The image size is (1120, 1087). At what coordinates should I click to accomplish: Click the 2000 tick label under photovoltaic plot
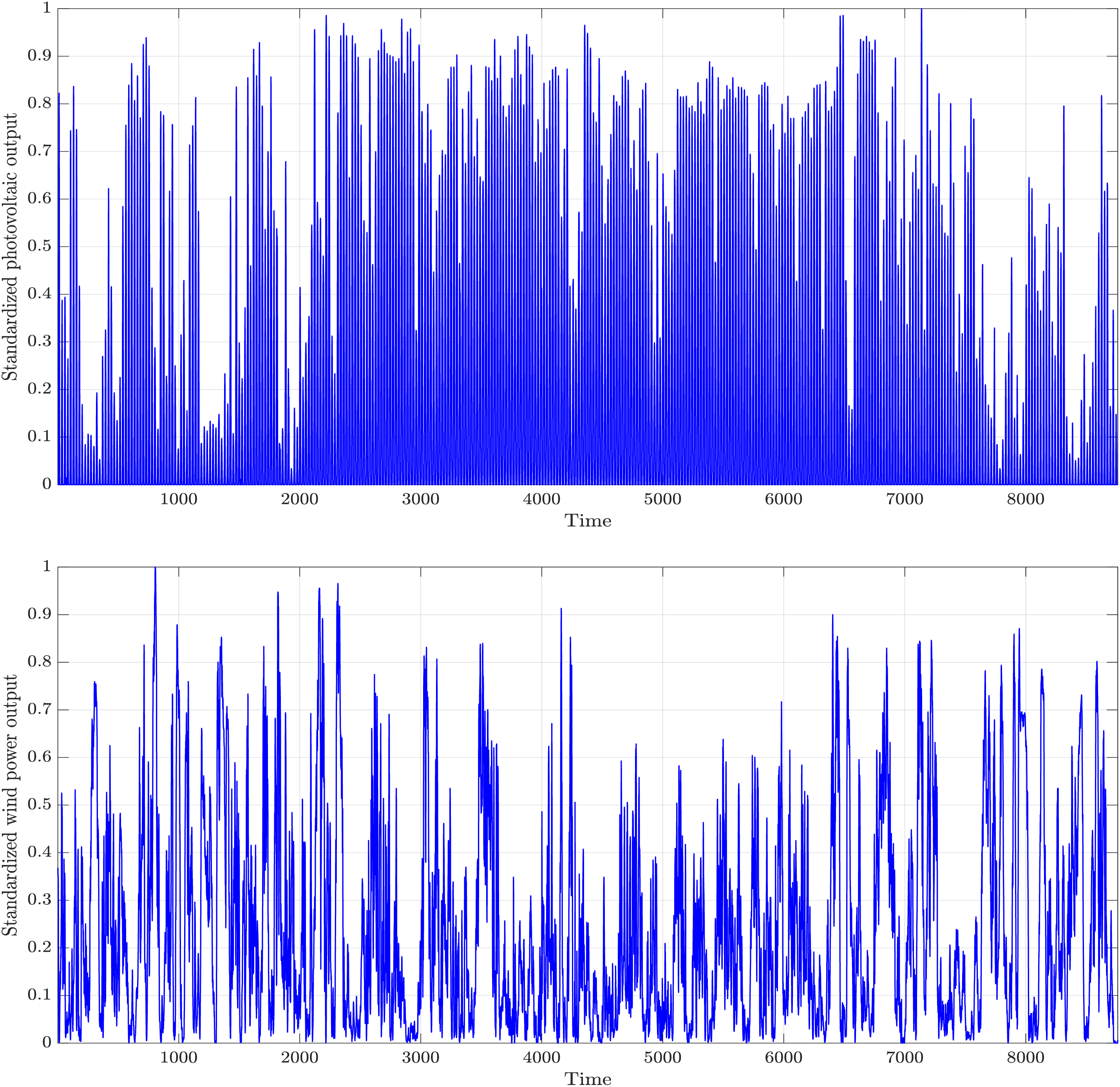point(299,500)
